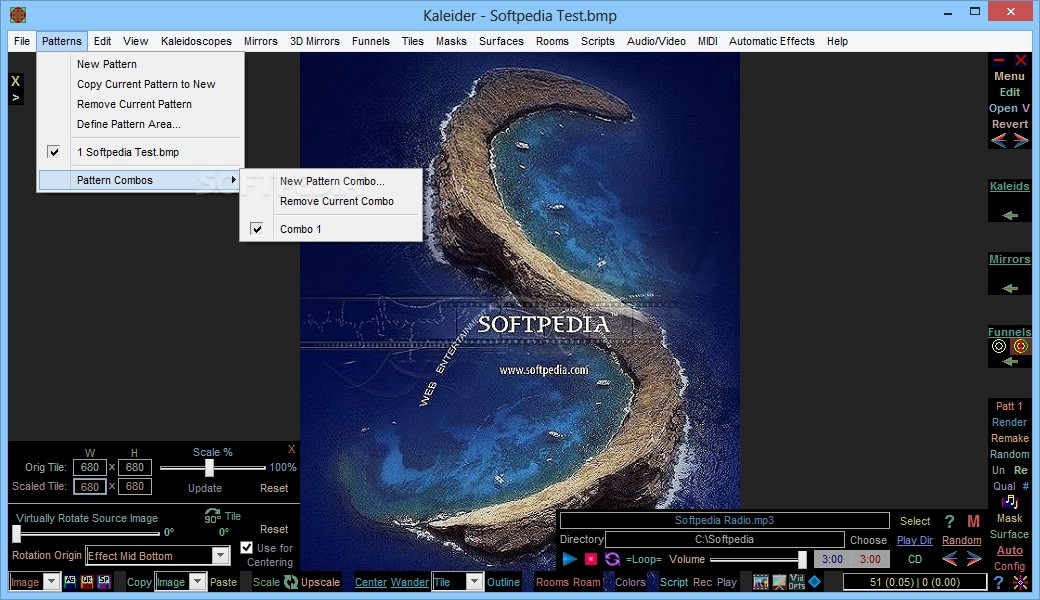1040x600 pixels.
Task: Select the red-highlighted funnel circle icon
Action: point(1021,346)
